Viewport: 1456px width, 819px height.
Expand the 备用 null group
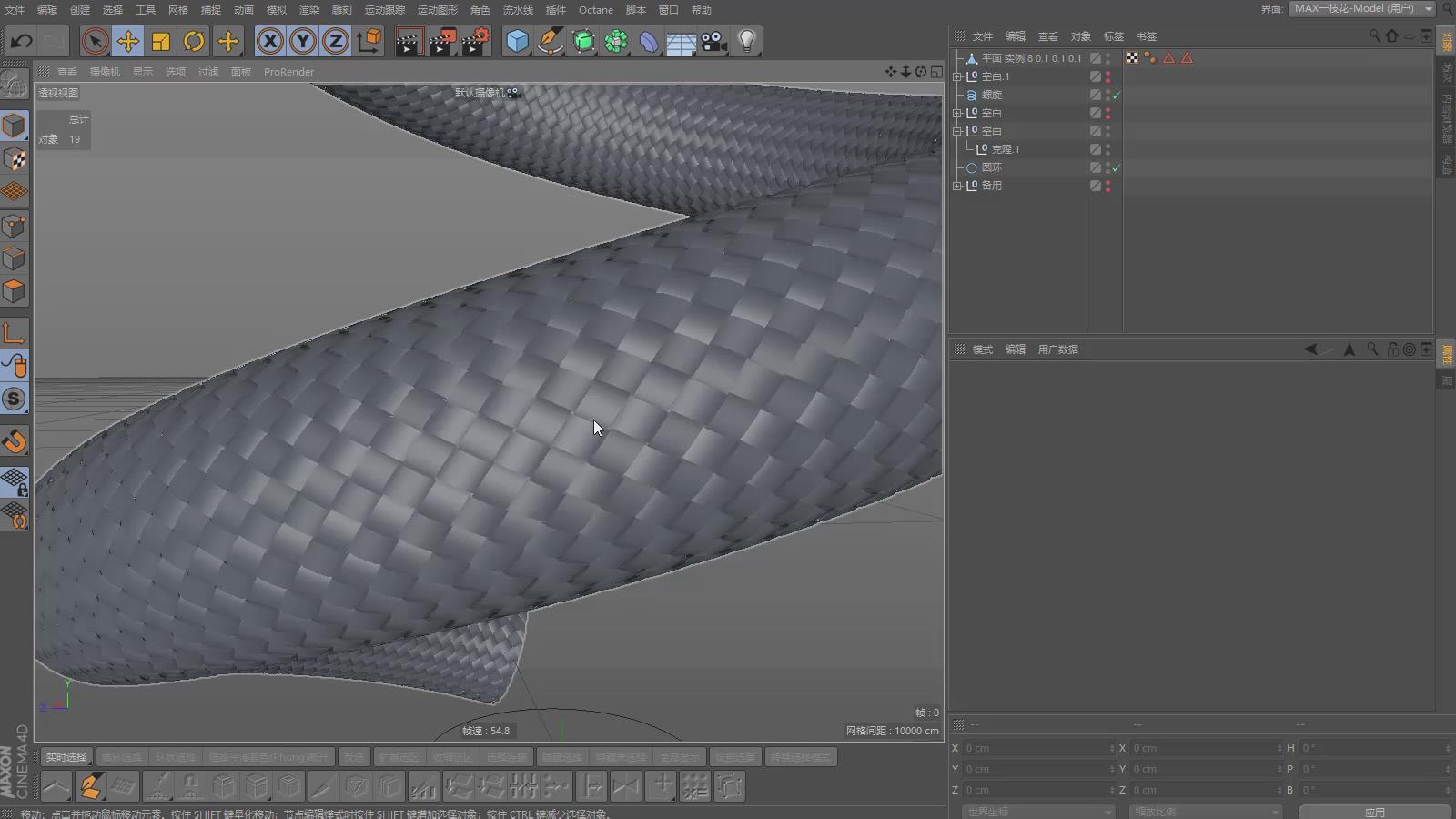[x=957, y=186]
